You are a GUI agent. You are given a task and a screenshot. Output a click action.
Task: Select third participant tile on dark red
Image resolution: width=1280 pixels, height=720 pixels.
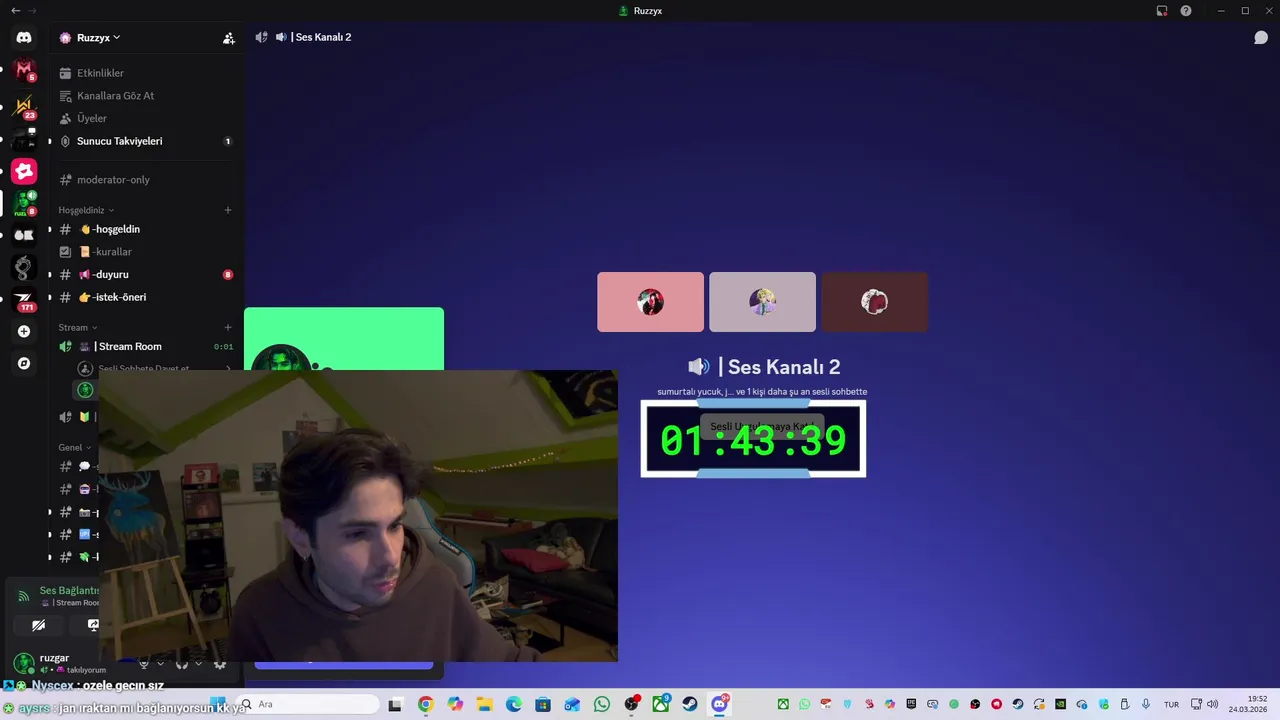click(x=875, y=302)
